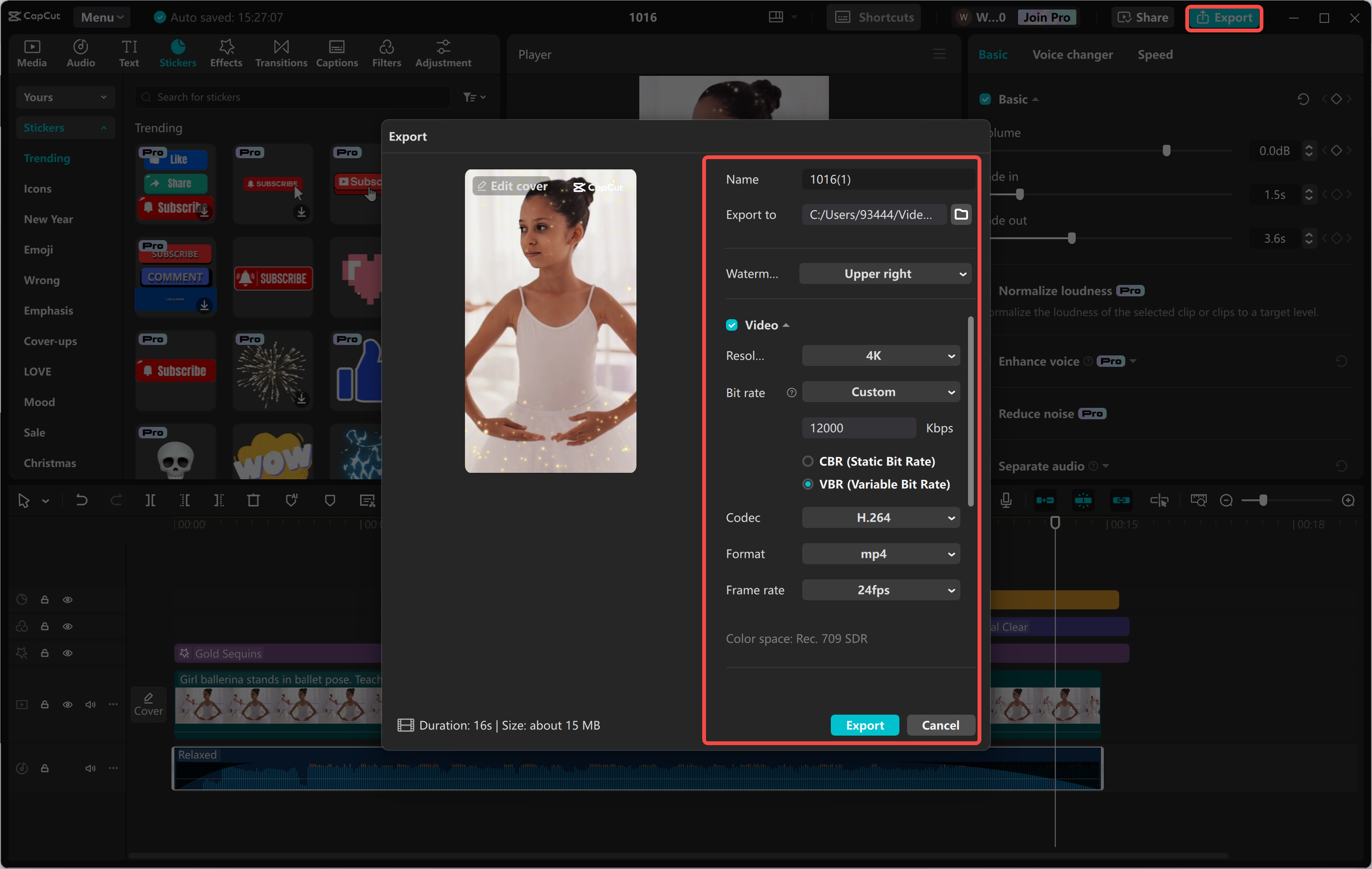Screen dimensions: 1372x869
Task: Hide the Gold Sequins track with eye toggle
Action: click(x=68, y=653)
